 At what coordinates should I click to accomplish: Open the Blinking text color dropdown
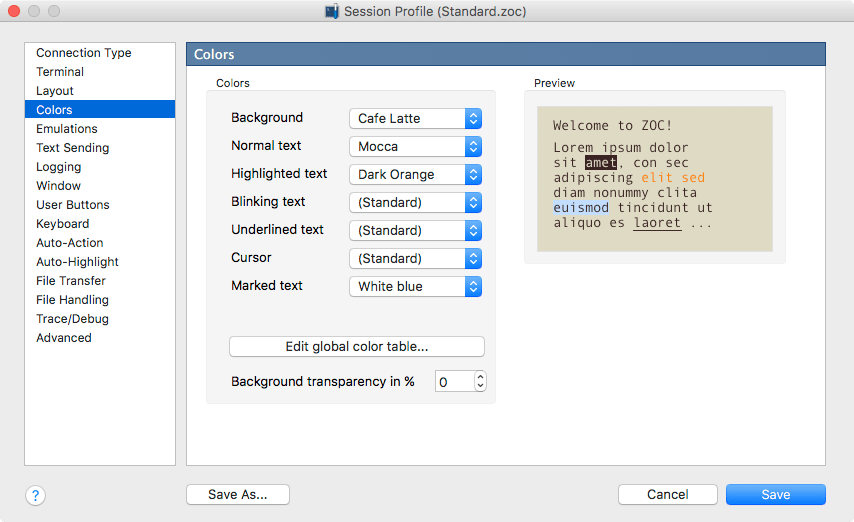coord(416,203)
